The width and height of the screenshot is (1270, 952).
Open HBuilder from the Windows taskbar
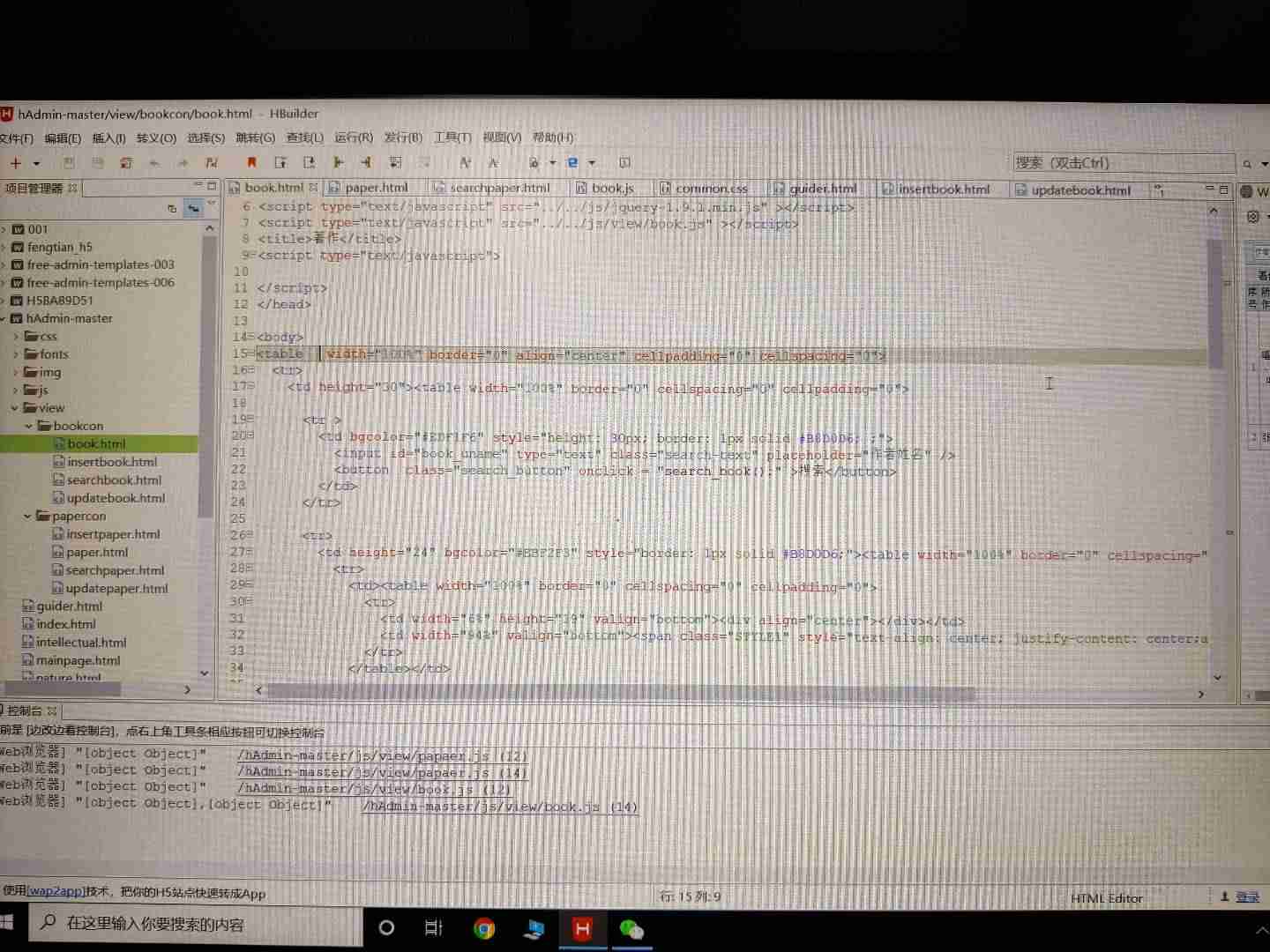(582, 928)
